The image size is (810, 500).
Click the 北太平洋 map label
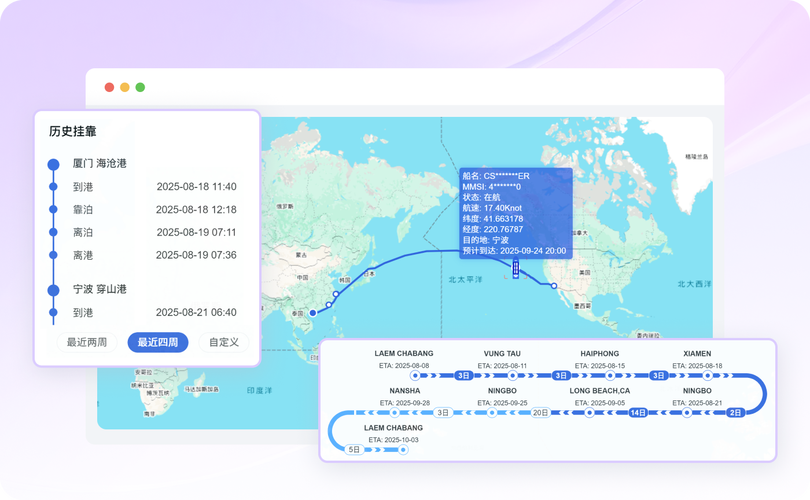point(465,279)
